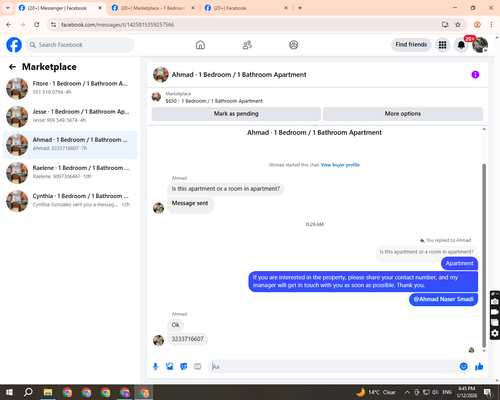
Task: Show hidden system tray icons
Action: click(x=407, y=392)
